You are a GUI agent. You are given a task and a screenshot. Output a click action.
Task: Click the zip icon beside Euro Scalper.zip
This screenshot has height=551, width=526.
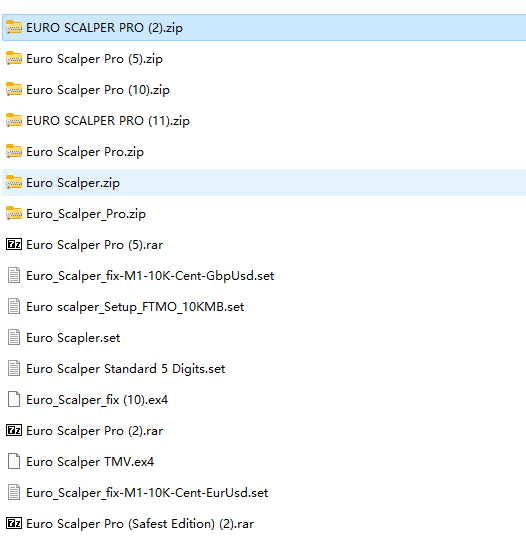14,182
